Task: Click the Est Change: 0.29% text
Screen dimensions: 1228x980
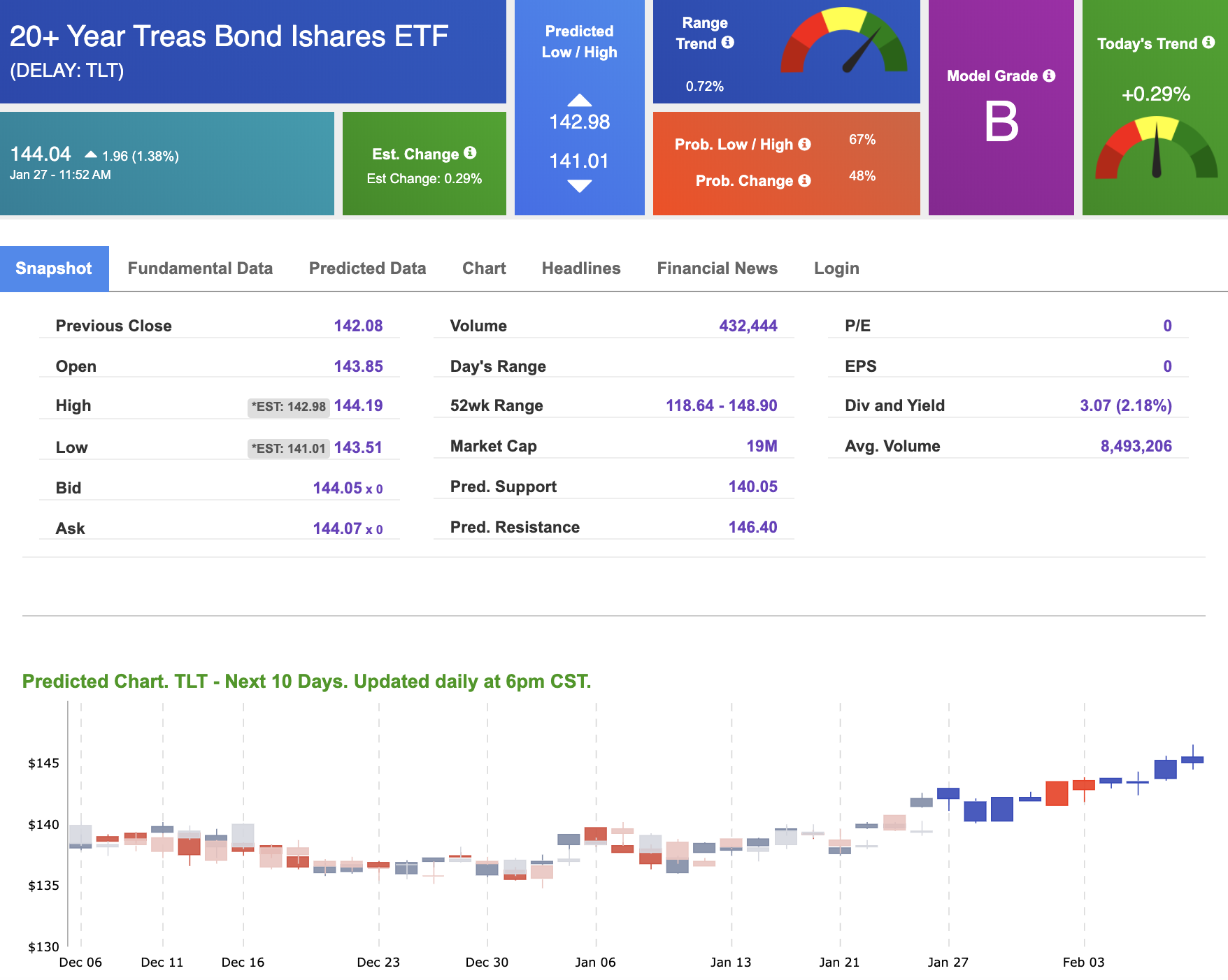Action: tap(424, 179)
